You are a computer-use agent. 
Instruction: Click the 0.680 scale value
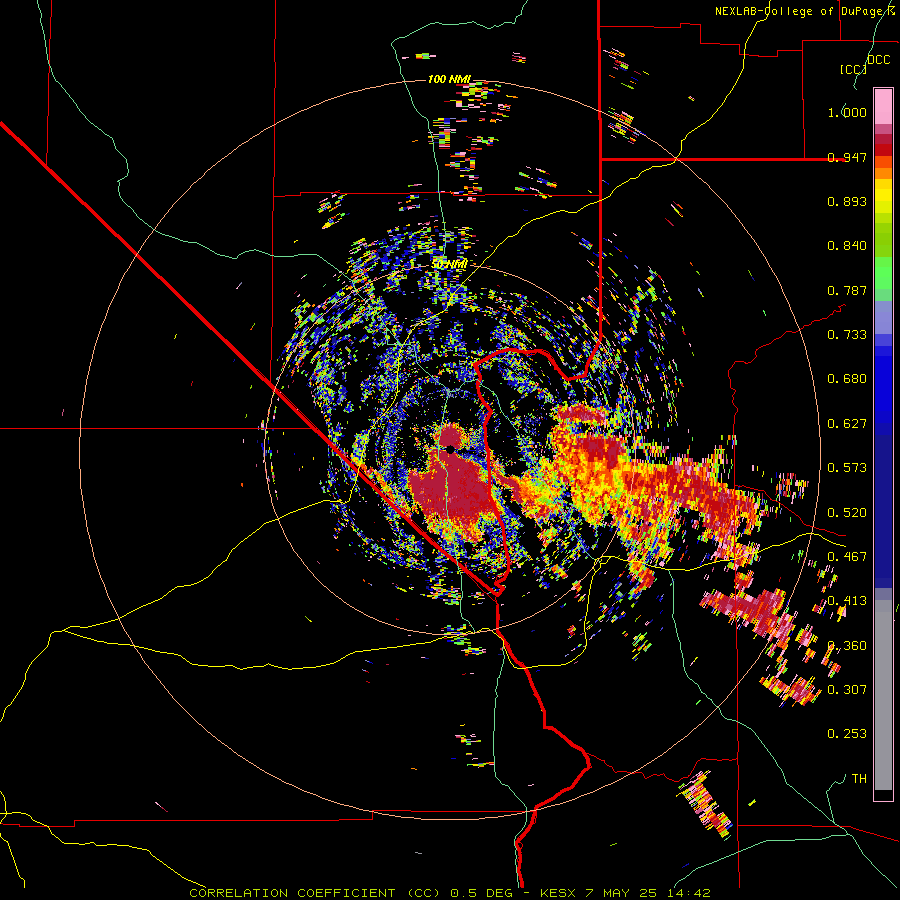click(847, 379)
